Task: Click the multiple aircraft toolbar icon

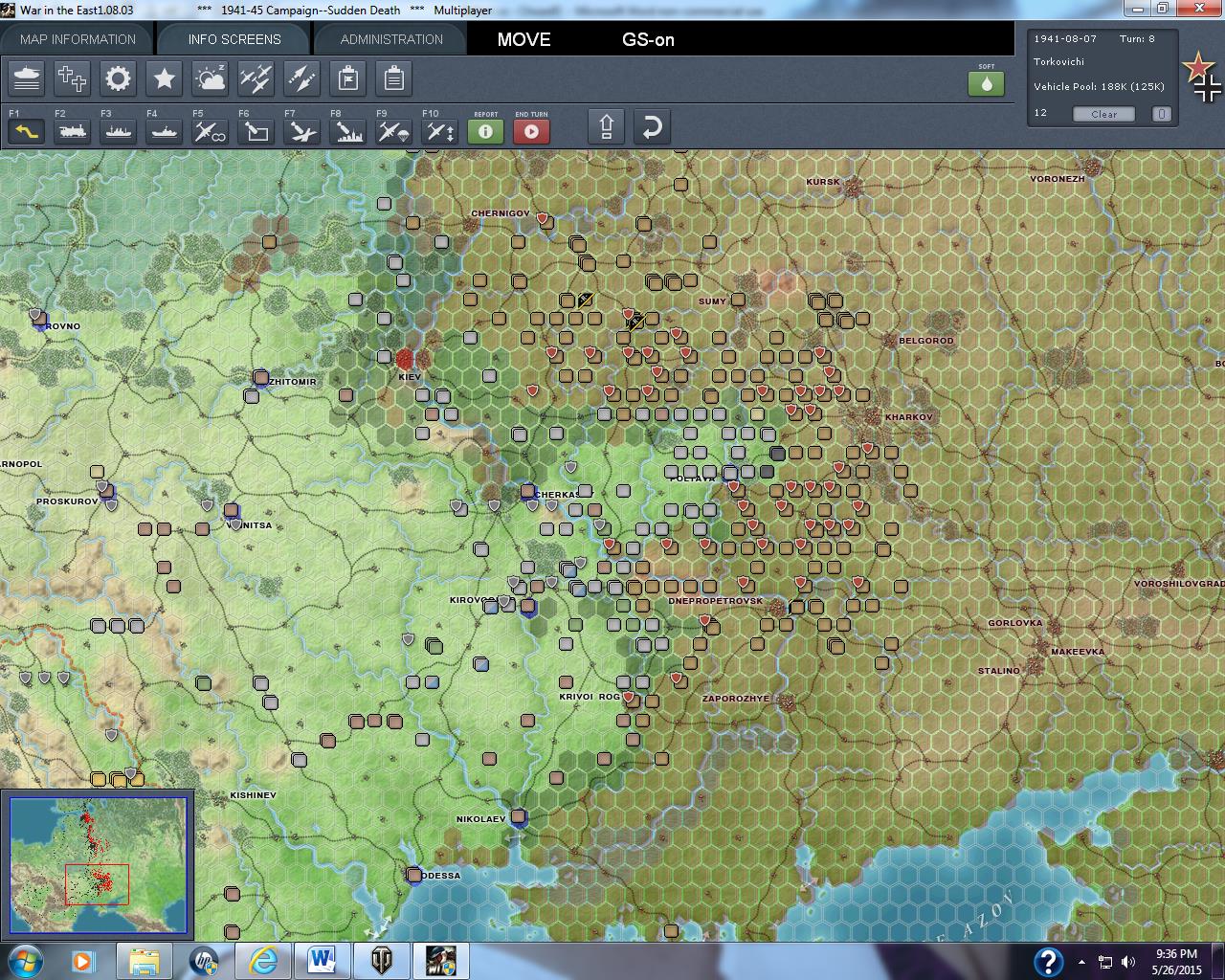Action: (256, 78)
